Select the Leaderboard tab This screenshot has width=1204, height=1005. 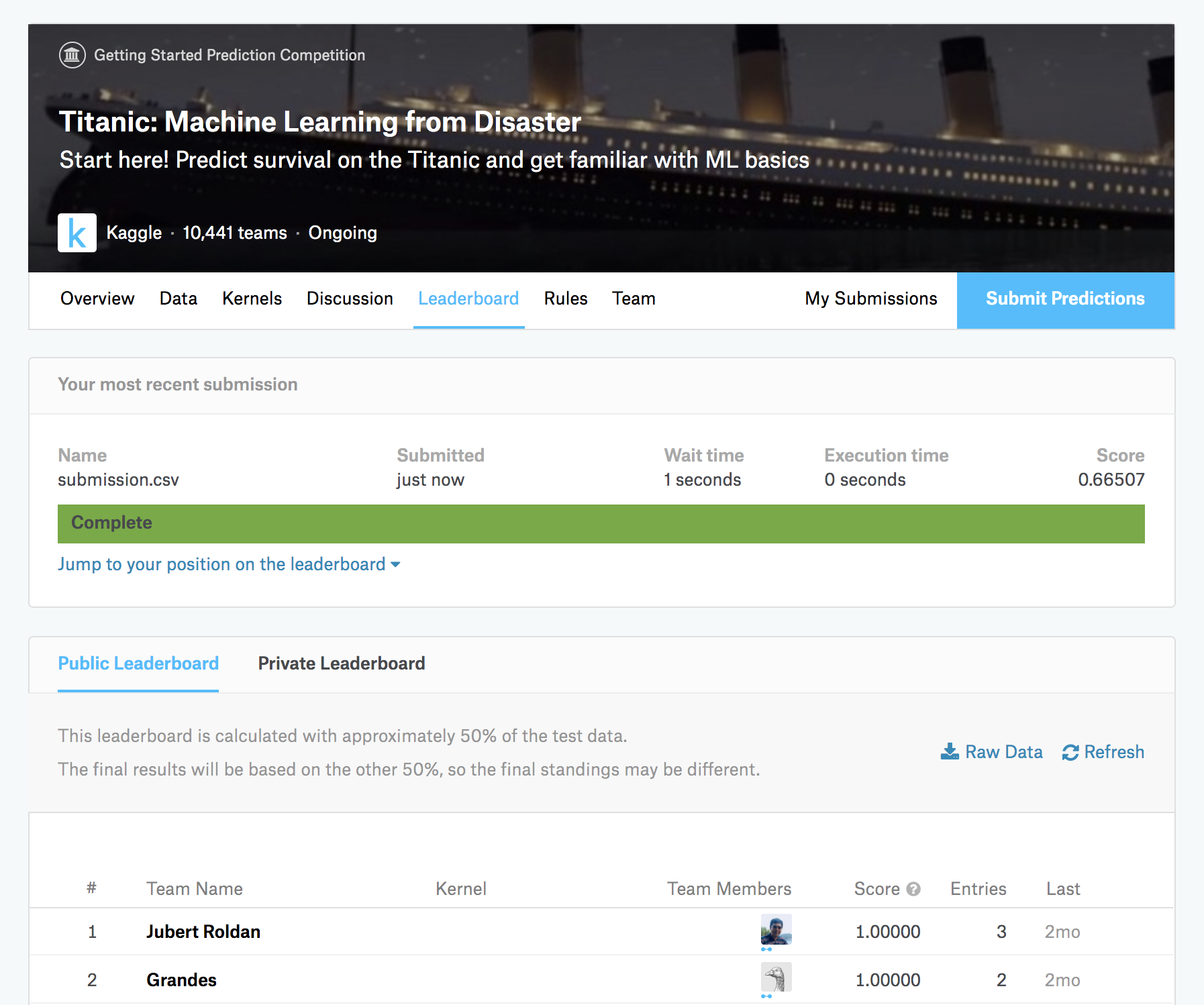(468, 299)
